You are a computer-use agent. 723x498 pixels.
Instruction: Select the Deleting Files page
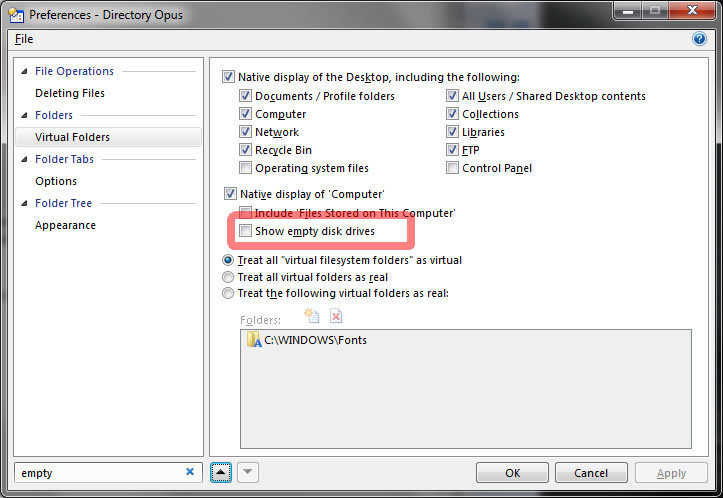70,93
